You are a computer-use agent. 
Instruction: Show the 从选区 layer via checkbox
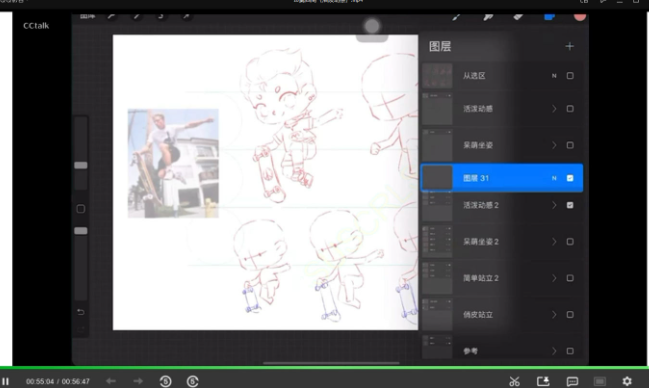(570, 76)
